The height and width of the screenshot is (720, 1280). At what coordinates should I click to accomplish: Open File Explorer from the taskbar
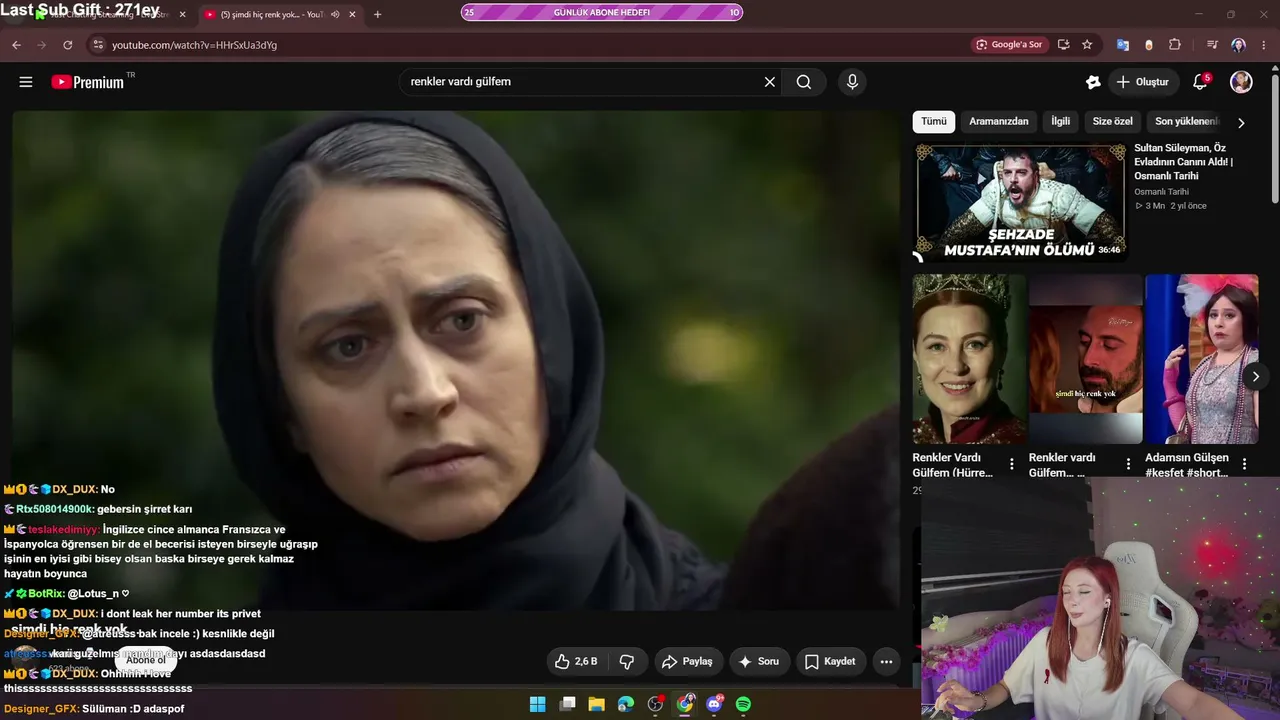[x=597, y=704]
